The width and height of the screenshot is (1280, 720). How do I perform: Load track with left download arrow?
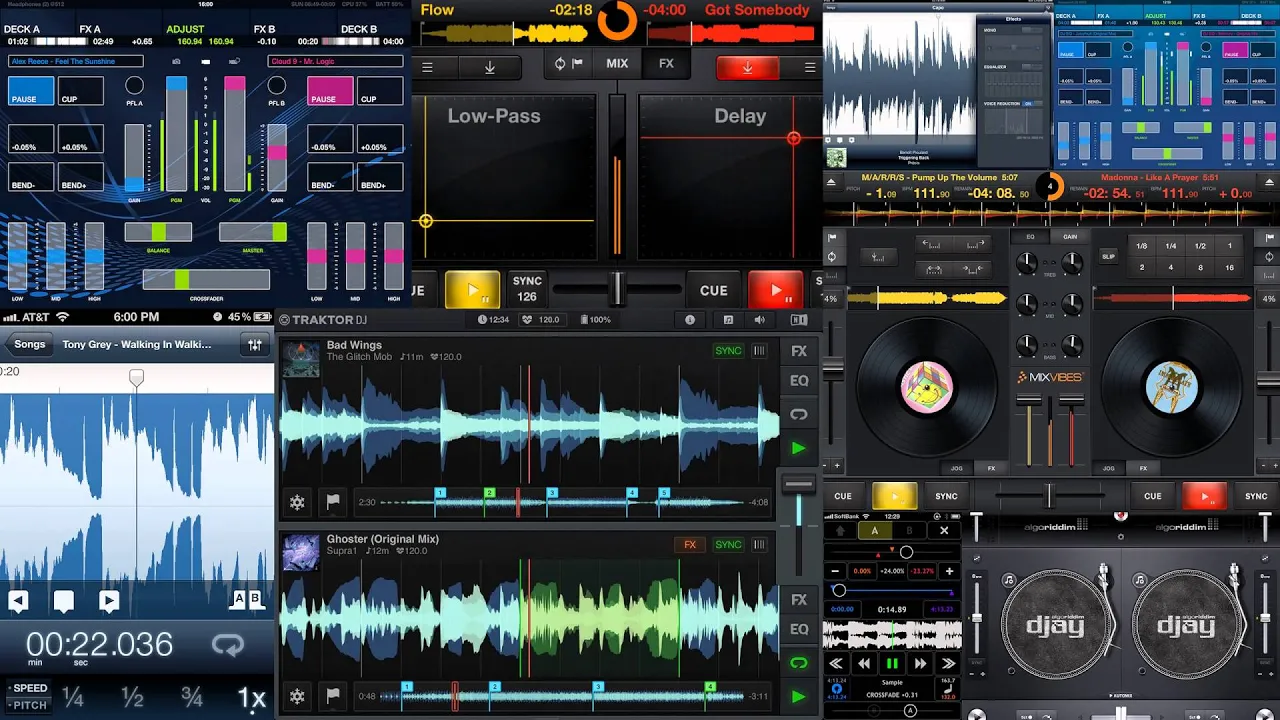tap(490, 67)
